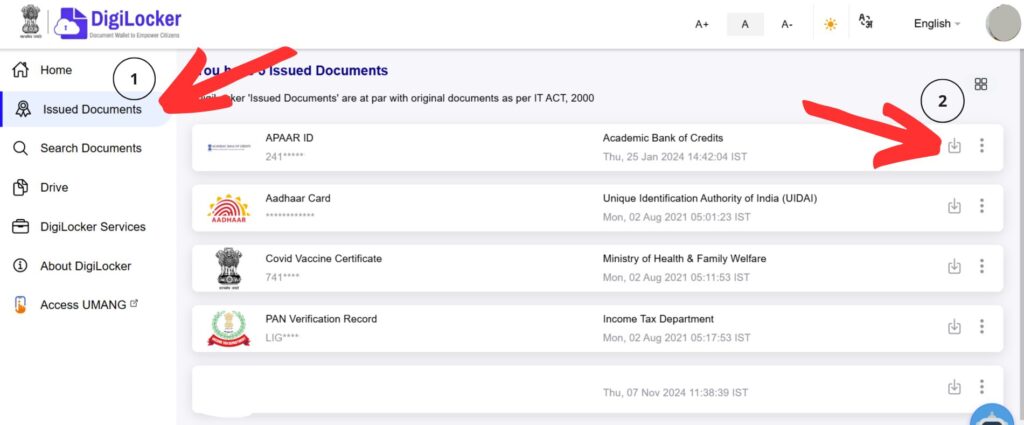1024x425 pixels.
Task: Expand the English language dropdown
Action: point(936,24)
